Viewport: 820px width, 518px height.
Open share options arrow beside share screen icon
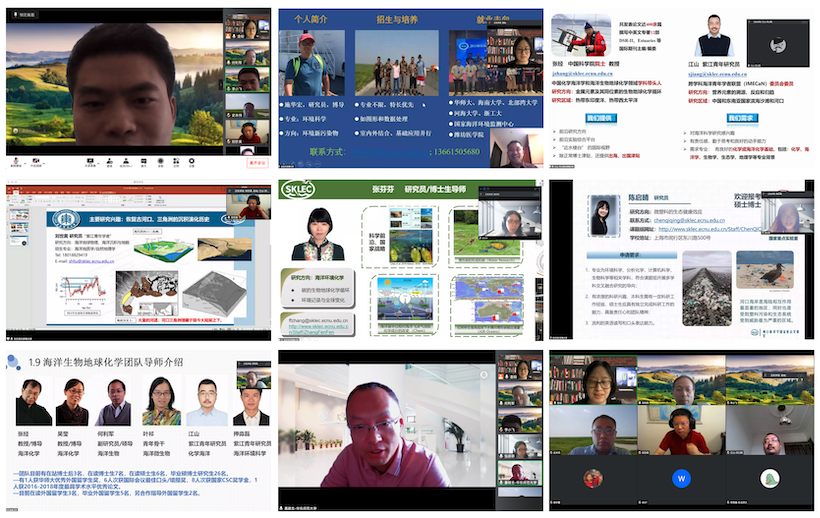98,163
